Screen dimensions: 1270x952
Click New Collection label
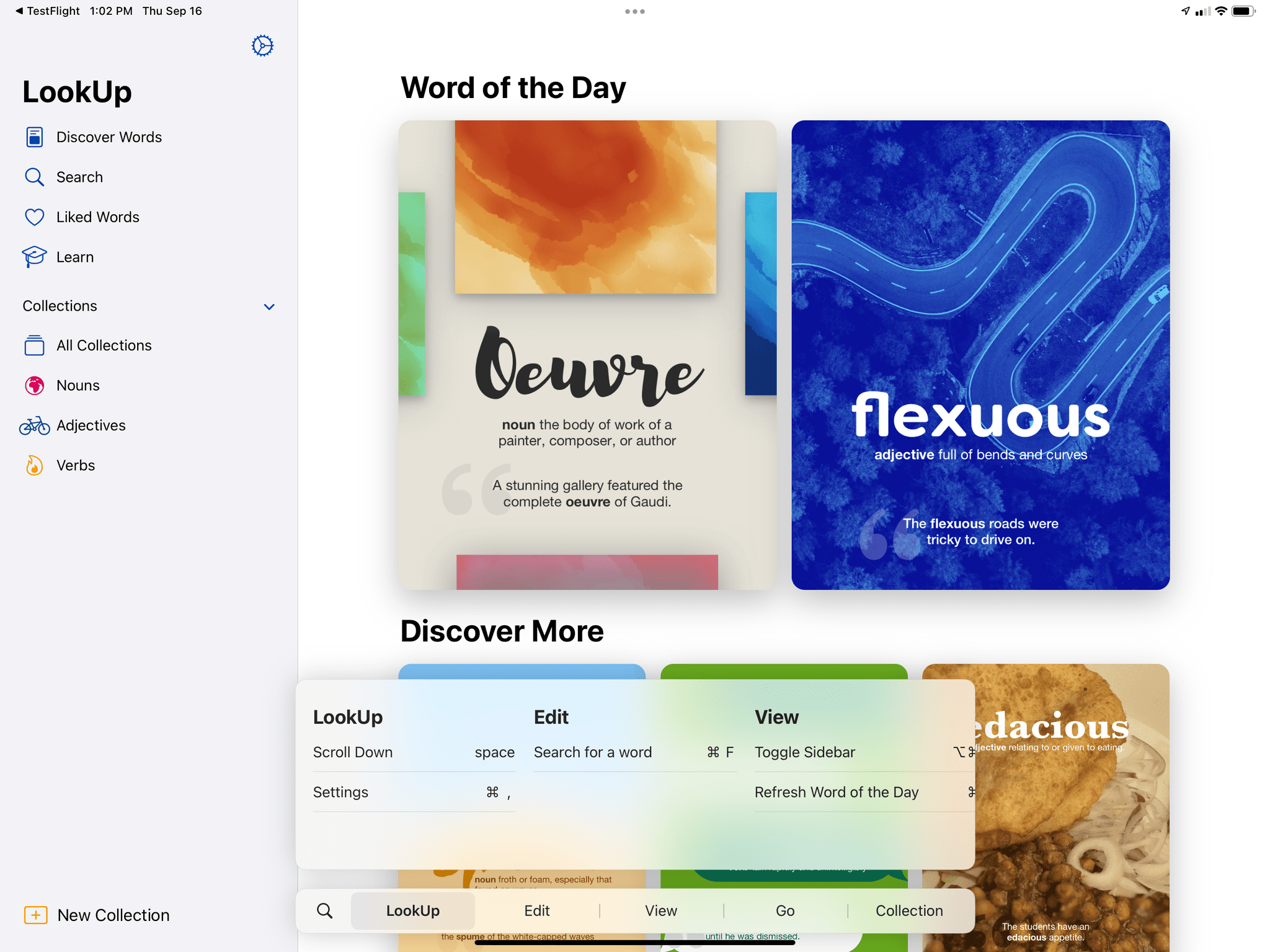[x=113, y=915]
